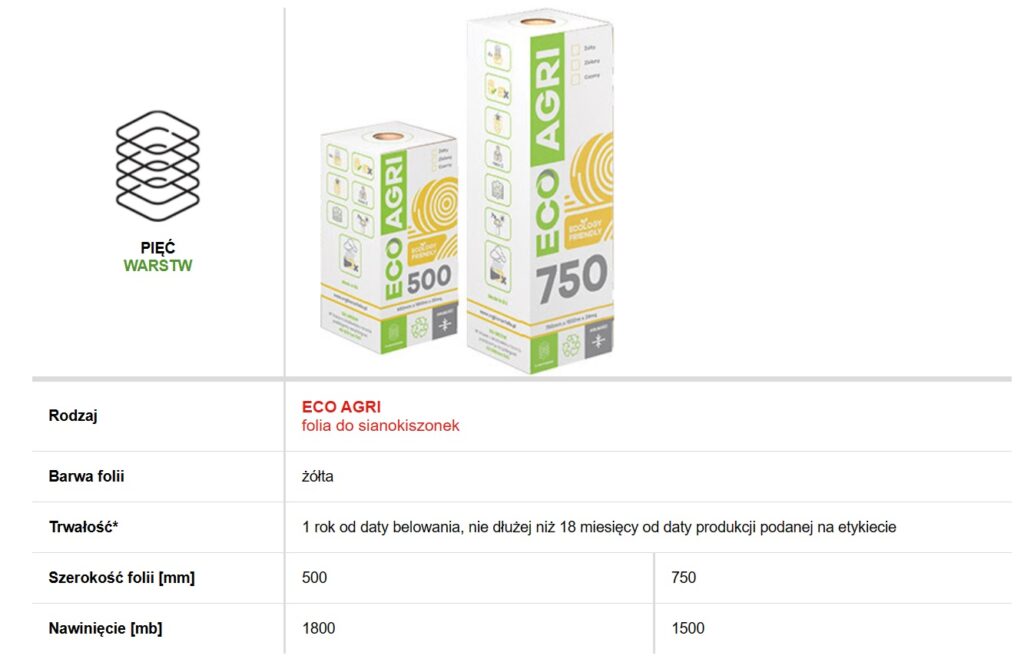Click the 1800 value in the Nawinięcie row
Viewport: 1024px width, 659px height.
click(x=319, y=628)
